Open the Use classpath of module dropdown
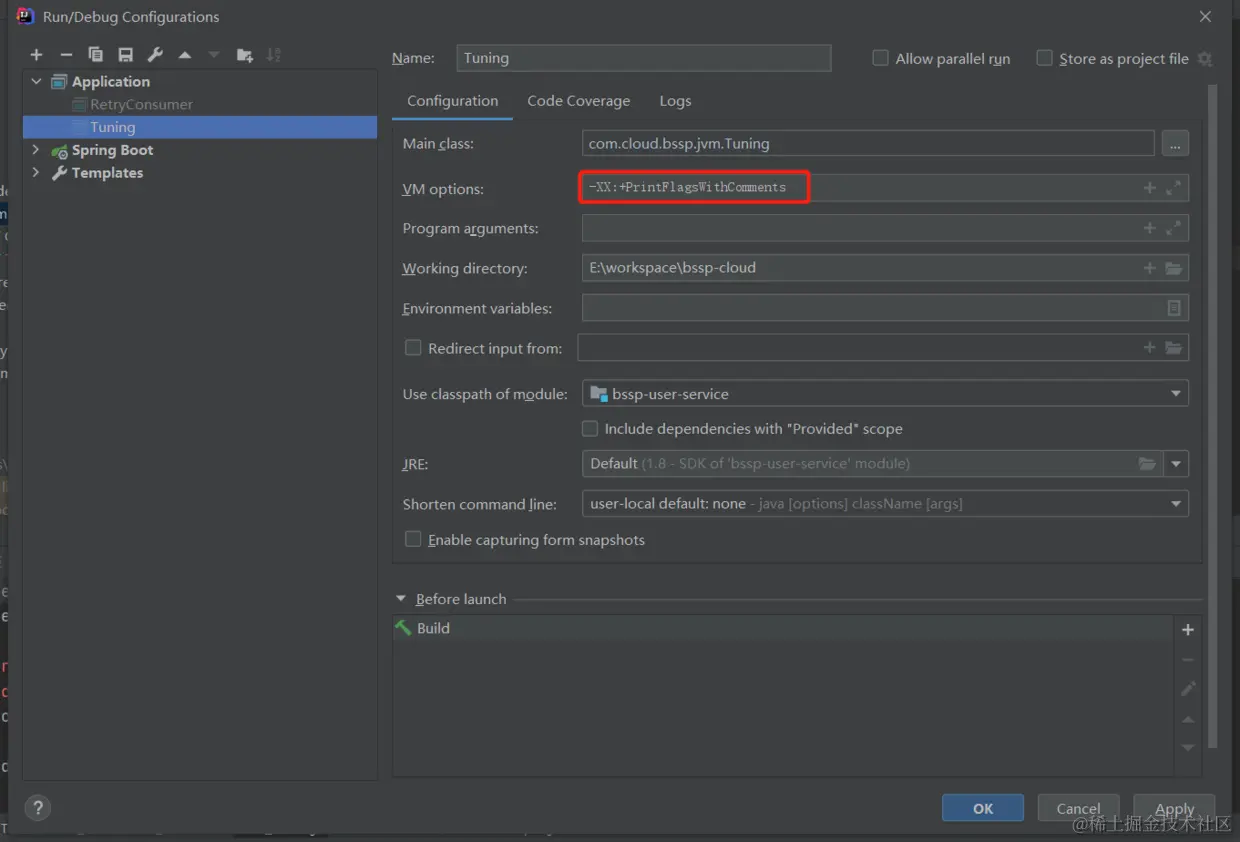 point(885,394)
